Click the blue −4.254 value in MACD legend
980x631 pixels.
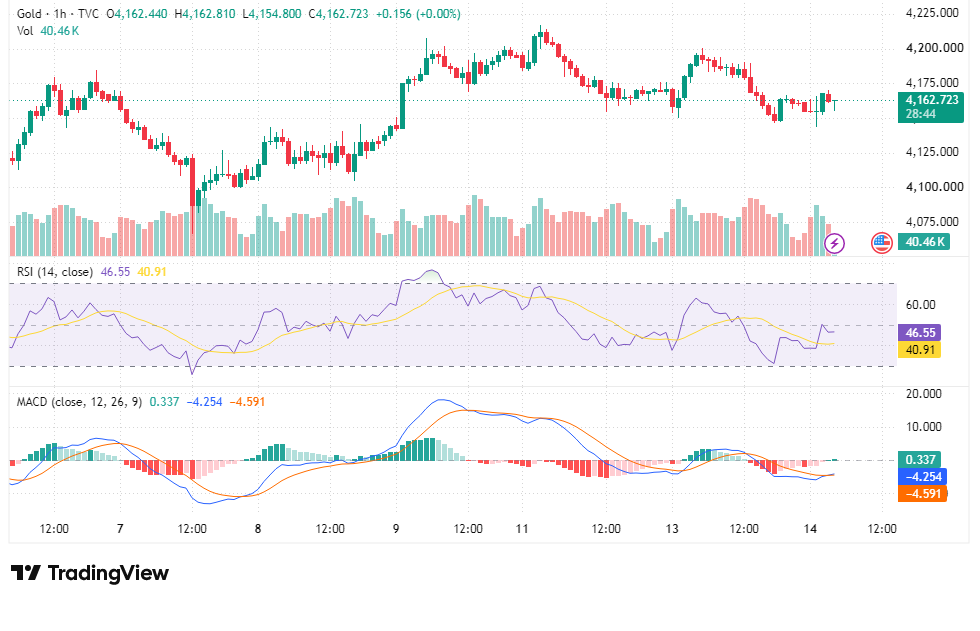pyautogui.click(x=204, y=402)
